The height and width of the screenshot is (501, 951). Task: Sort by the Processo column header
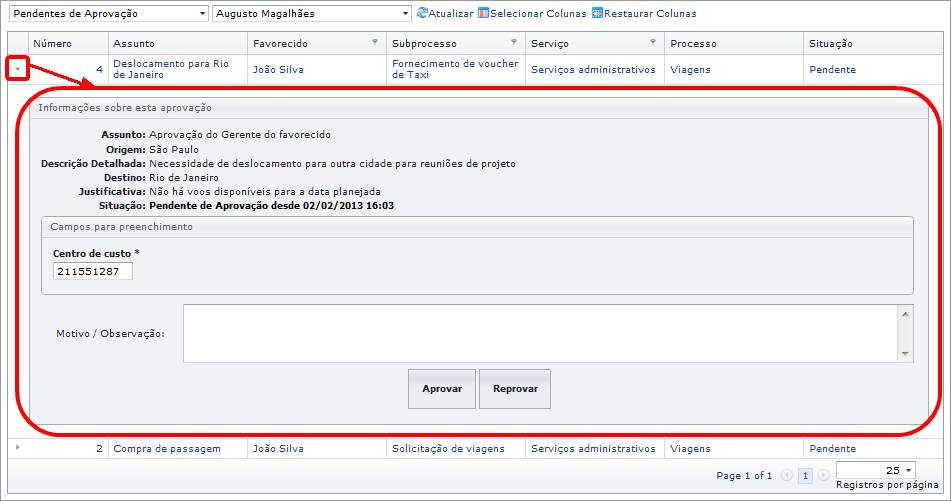point(734,43)
